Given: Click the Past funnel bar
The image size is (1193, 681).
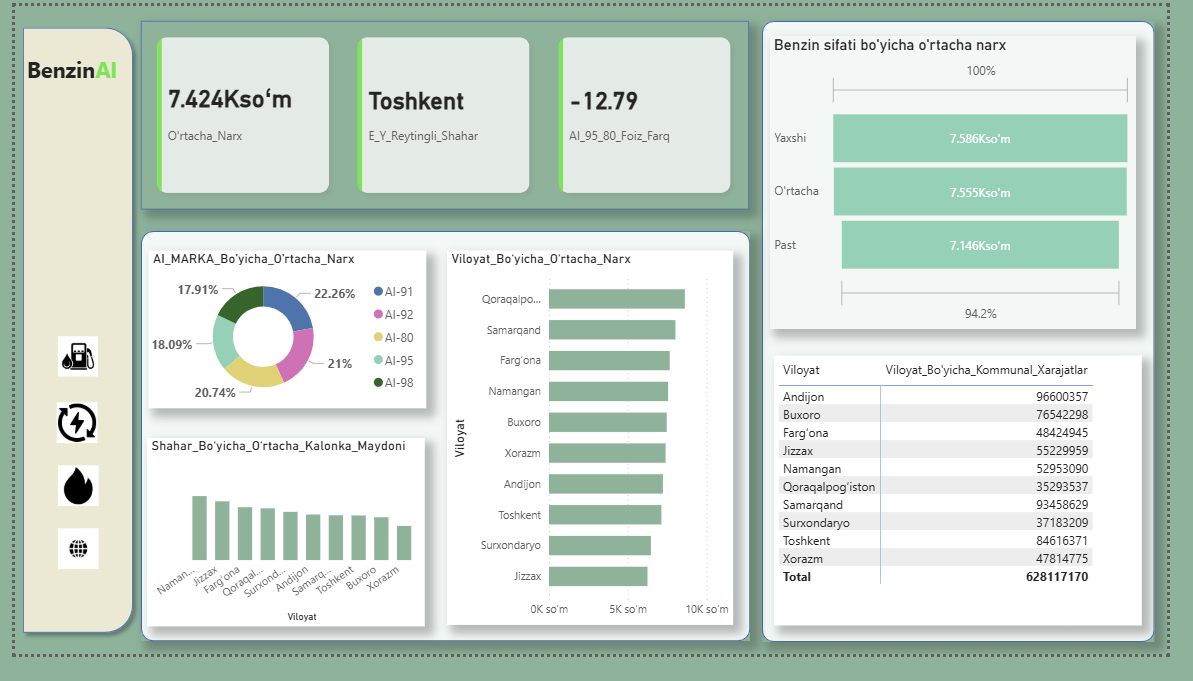Looking at the screenshot, I should coord(979,245).
